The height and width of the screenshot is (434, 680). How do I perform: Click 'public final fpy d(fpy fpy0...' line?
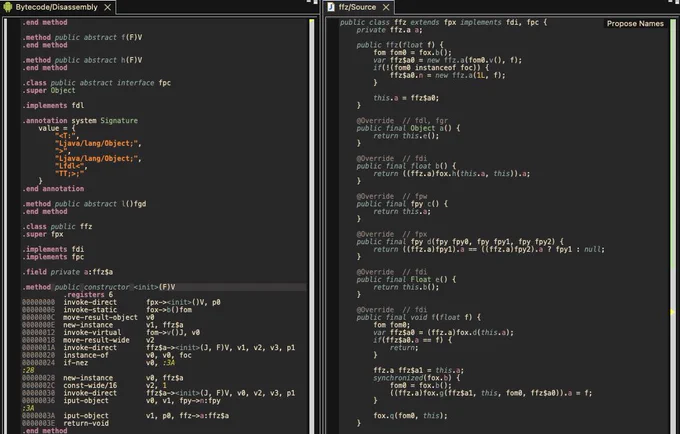click(460, 241)
